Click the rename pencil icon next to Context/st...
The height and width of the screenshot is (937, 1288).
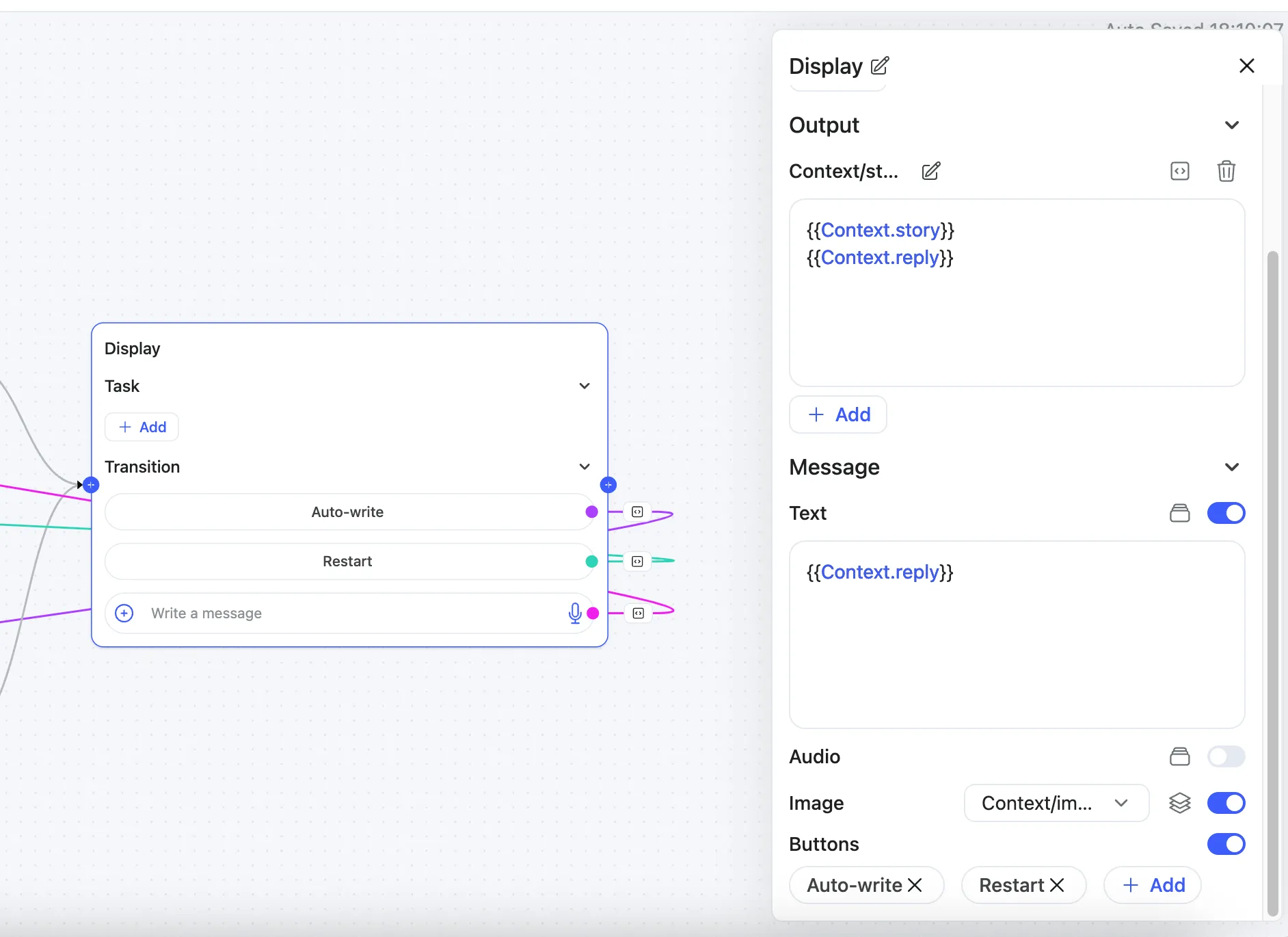(930, 171)
